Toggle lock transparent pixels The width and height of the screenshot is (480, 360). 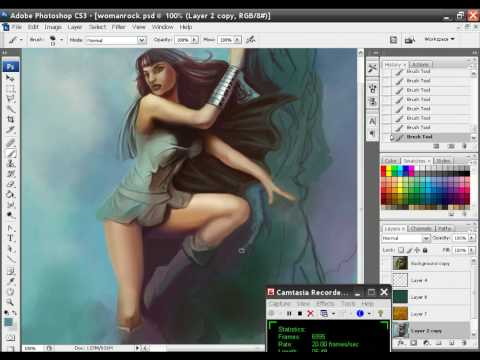(x=401, y=250)
